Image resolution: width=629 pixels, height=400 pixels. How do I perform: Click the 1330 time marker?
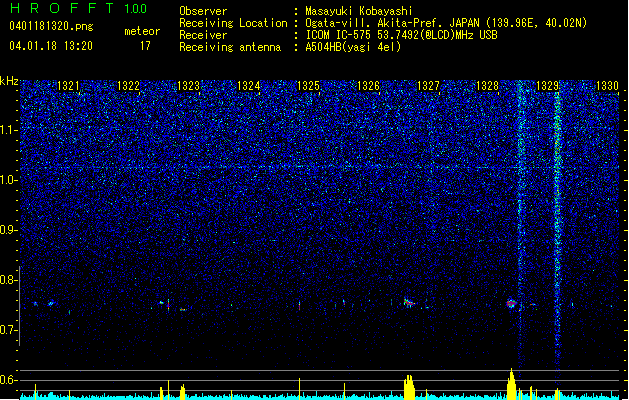click(x=607, y=86)
